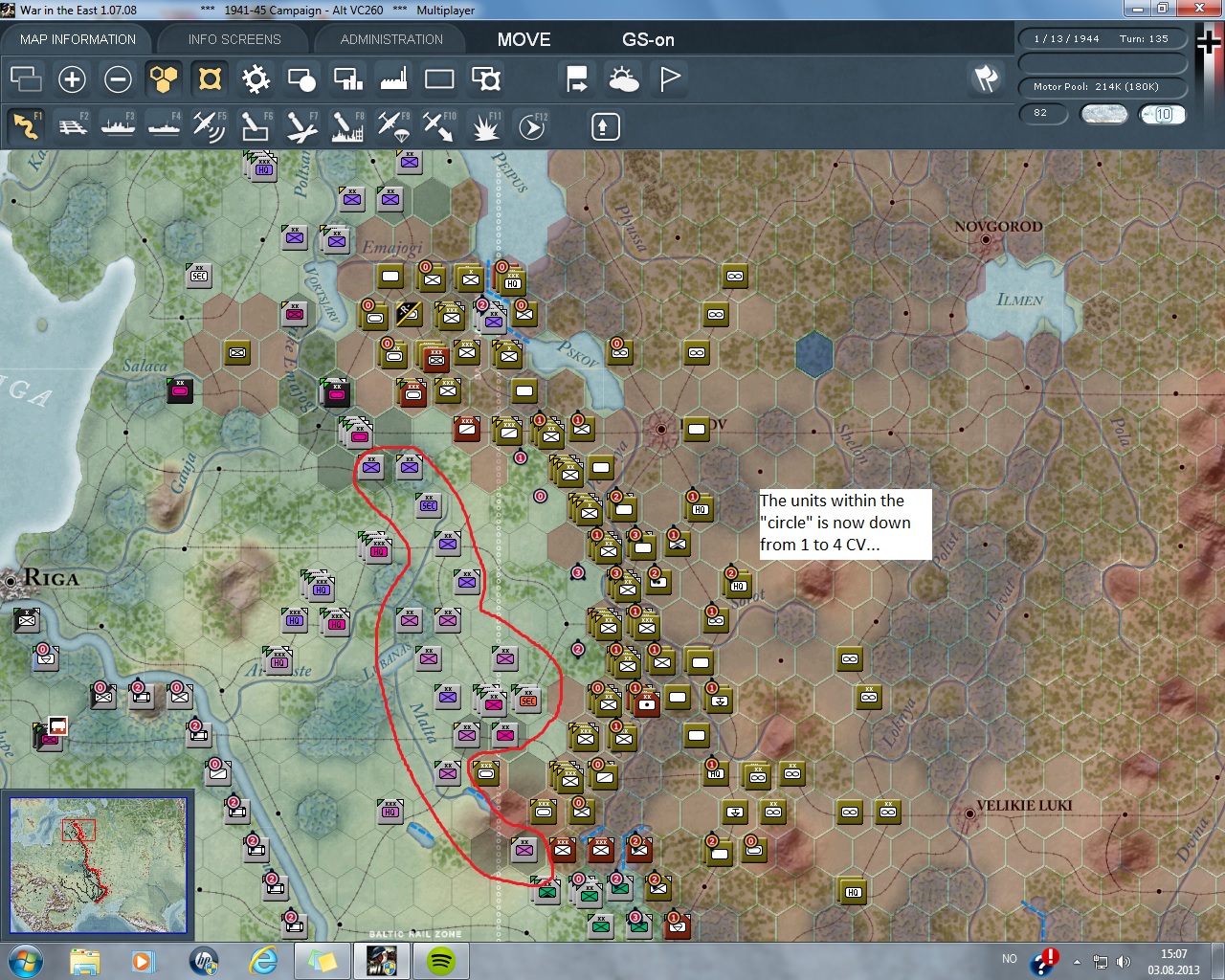Select the Rail movement F2 icon
1225x980 pixels.
tap(73, 126)
